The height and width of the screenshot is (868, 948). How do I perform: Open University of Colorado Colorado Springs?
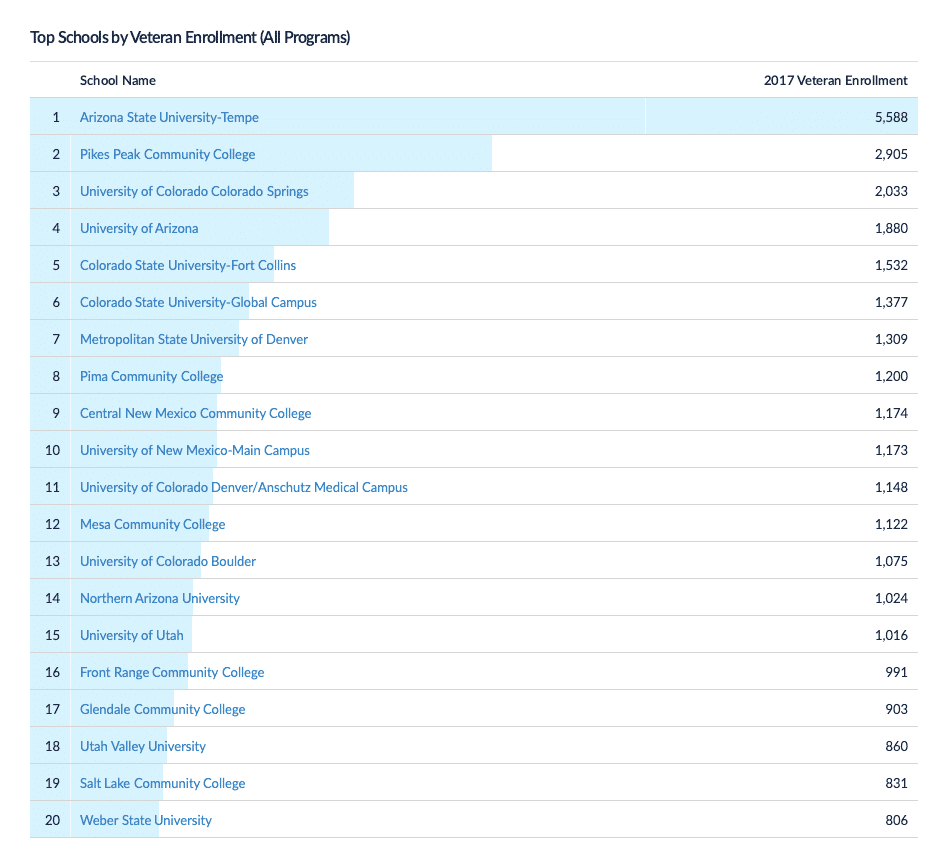(x=194, y=191)
